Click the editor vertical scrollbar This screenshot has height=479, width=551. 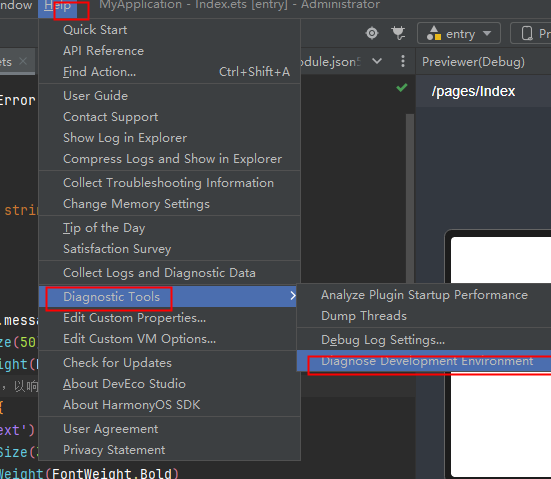[409, 197]
